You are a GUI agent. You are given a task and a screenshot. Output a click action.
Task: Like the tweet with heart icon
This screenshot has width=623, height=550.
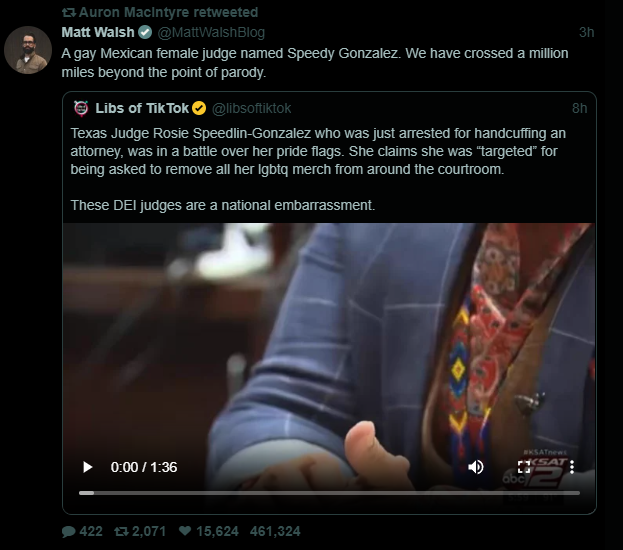(184, 531)
